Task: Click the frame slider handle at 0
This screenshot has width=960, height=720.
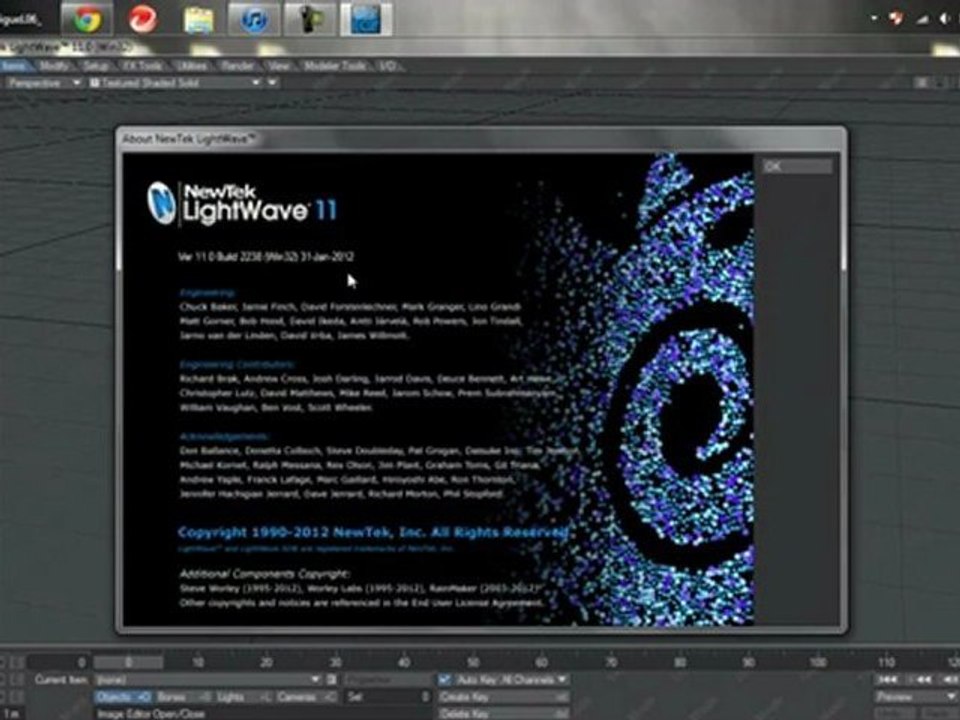Action: 129,662
